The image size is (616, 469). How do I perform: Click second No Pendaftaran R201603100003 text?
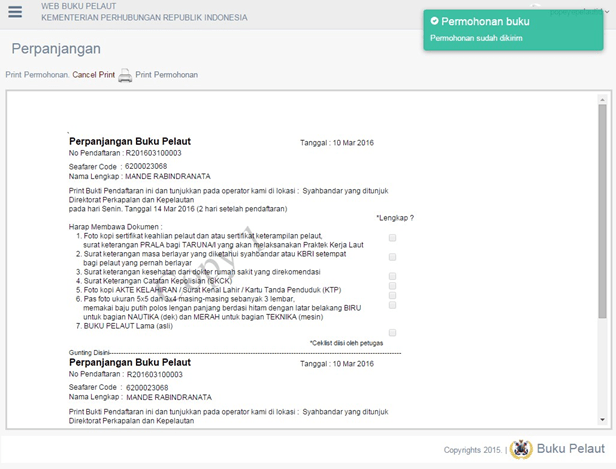pyautogui.click(x=126, y=374)
